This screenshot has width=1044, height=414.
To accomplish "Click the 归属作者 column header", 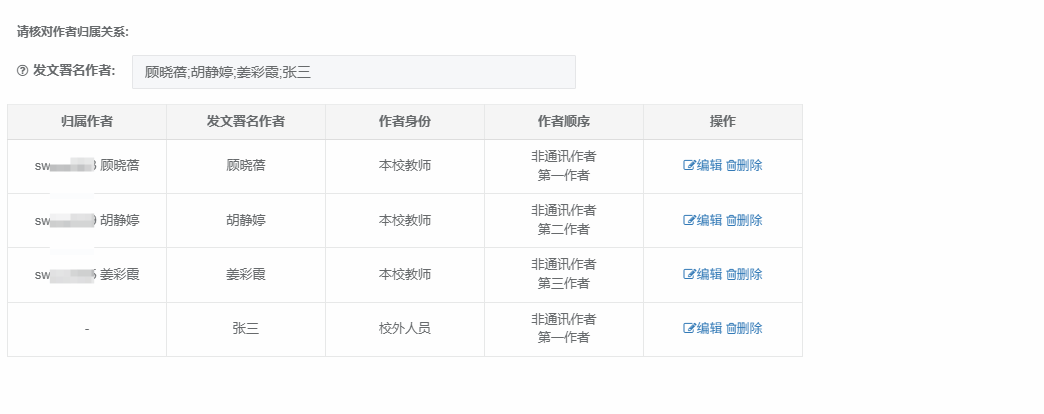I will (86, 121).
